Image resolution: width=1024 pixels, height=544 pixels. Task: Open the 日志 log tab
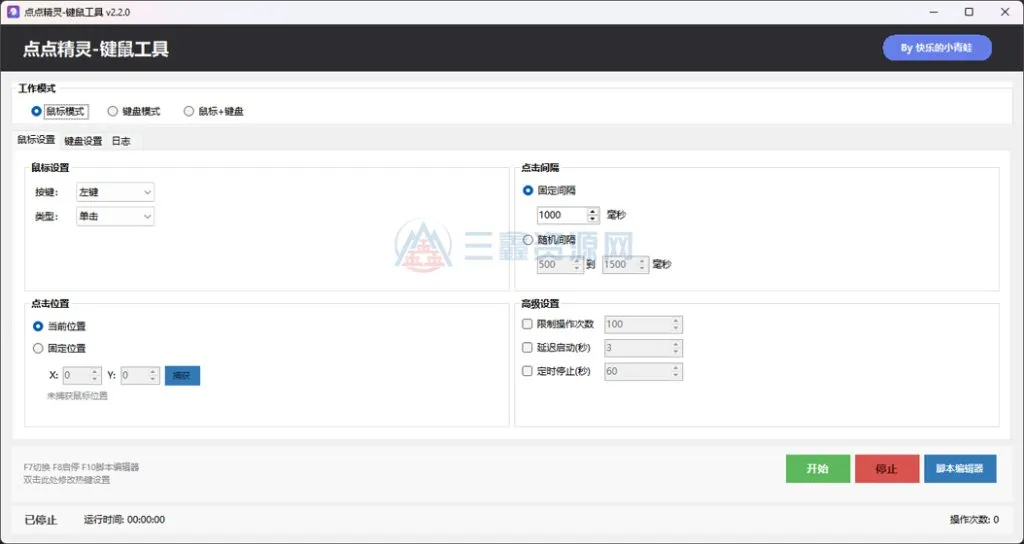[121, 141]
